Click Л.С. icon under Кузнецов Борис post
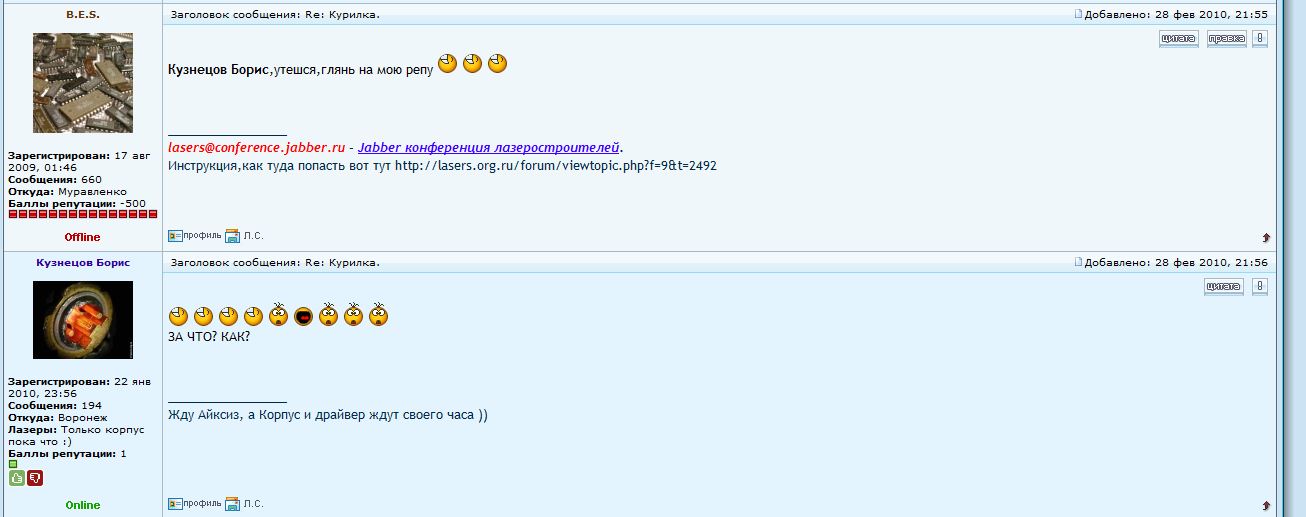The width and height of the screenshot is (1306, 517). coord(244,503)
